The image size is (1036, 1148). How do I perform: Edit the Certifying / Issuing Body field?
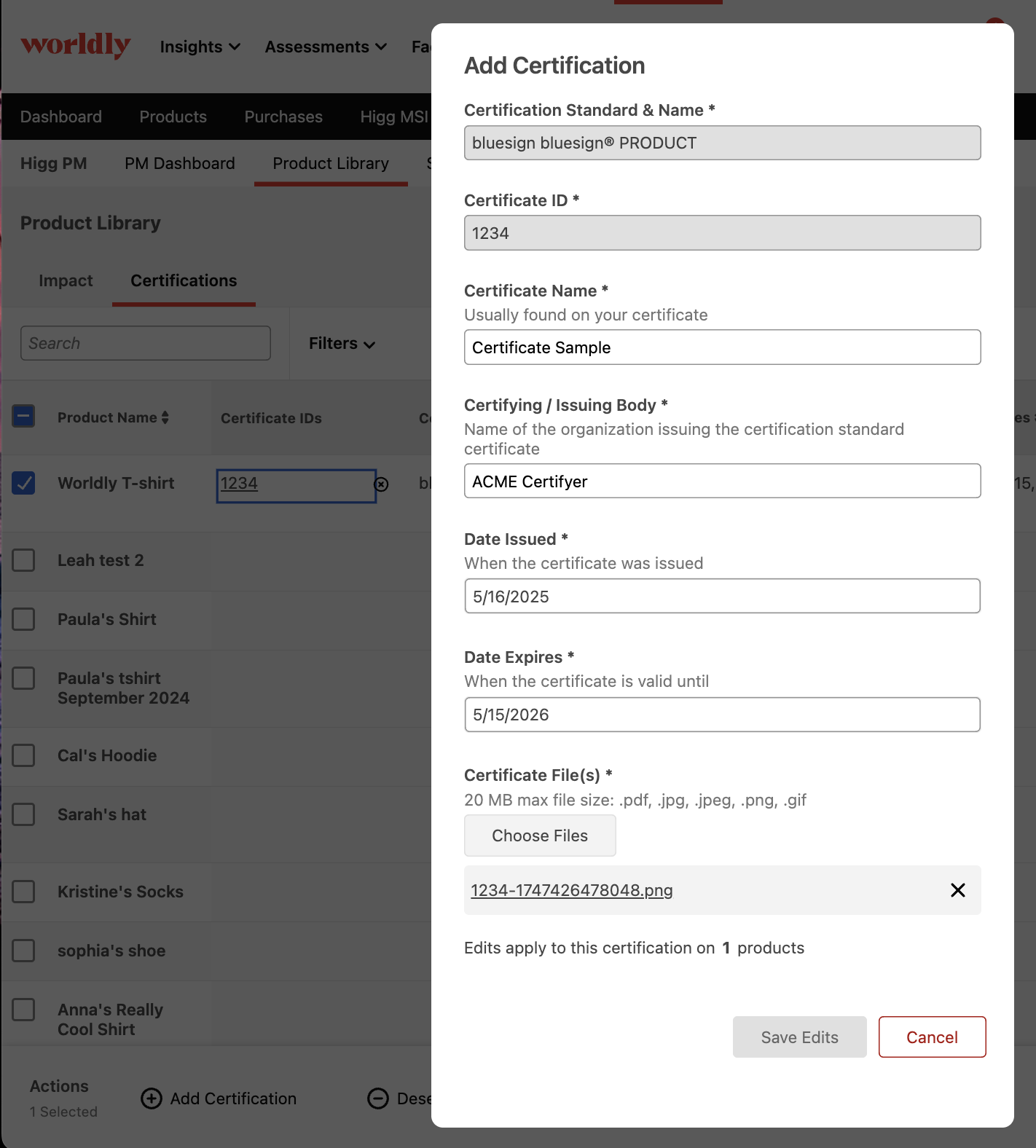[723, 481]
